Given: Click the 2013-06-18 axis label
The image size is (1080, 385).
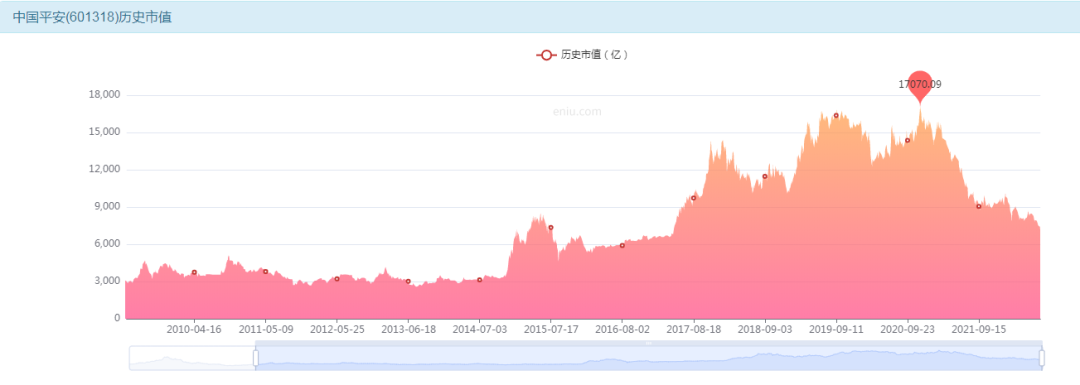Looking at the screenshot, I should (408, 330).
